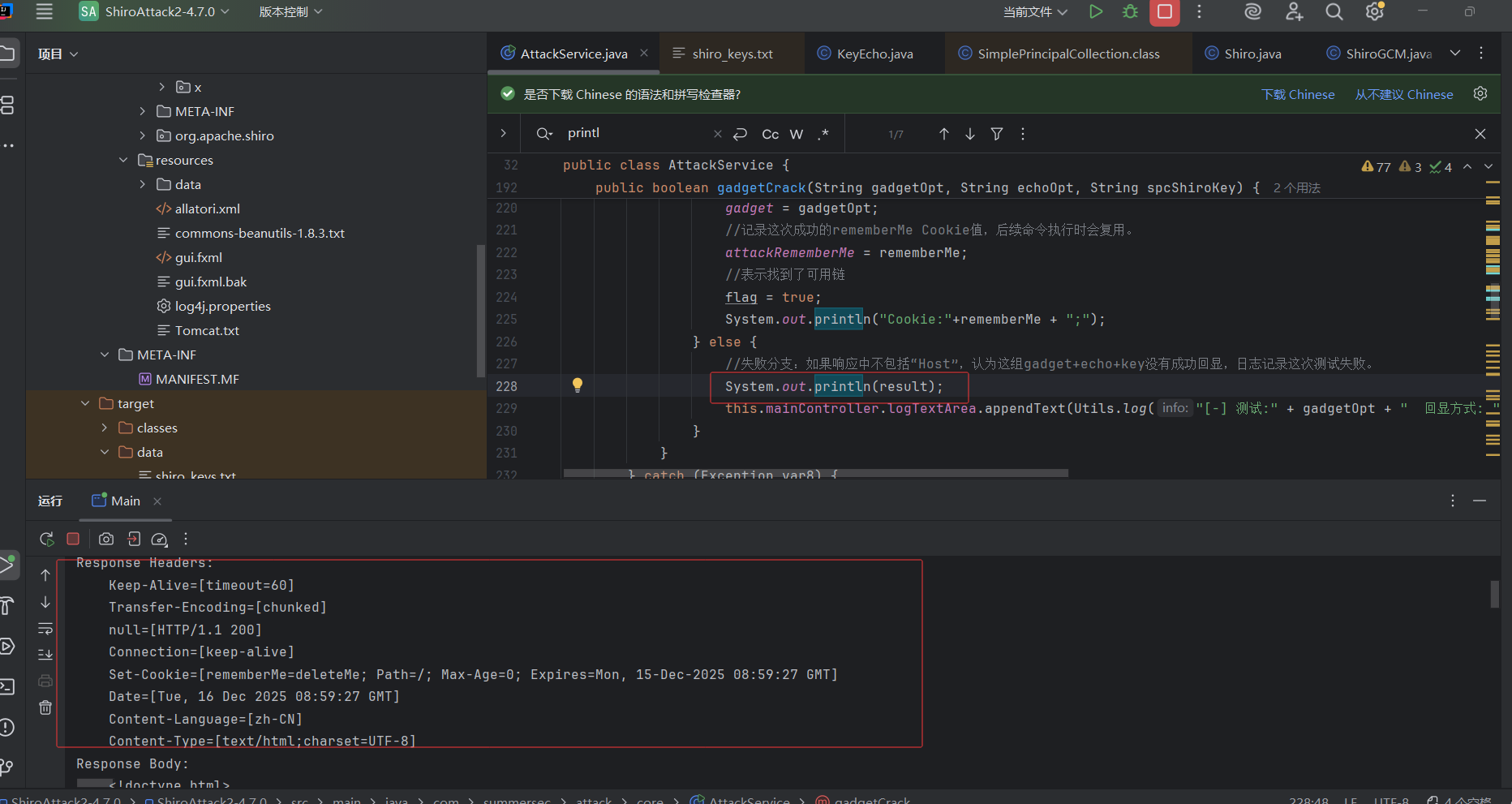Click 从不建议 Chinese link
The width and height of the screenshot is (1512, 804).
pos(1403,94)
